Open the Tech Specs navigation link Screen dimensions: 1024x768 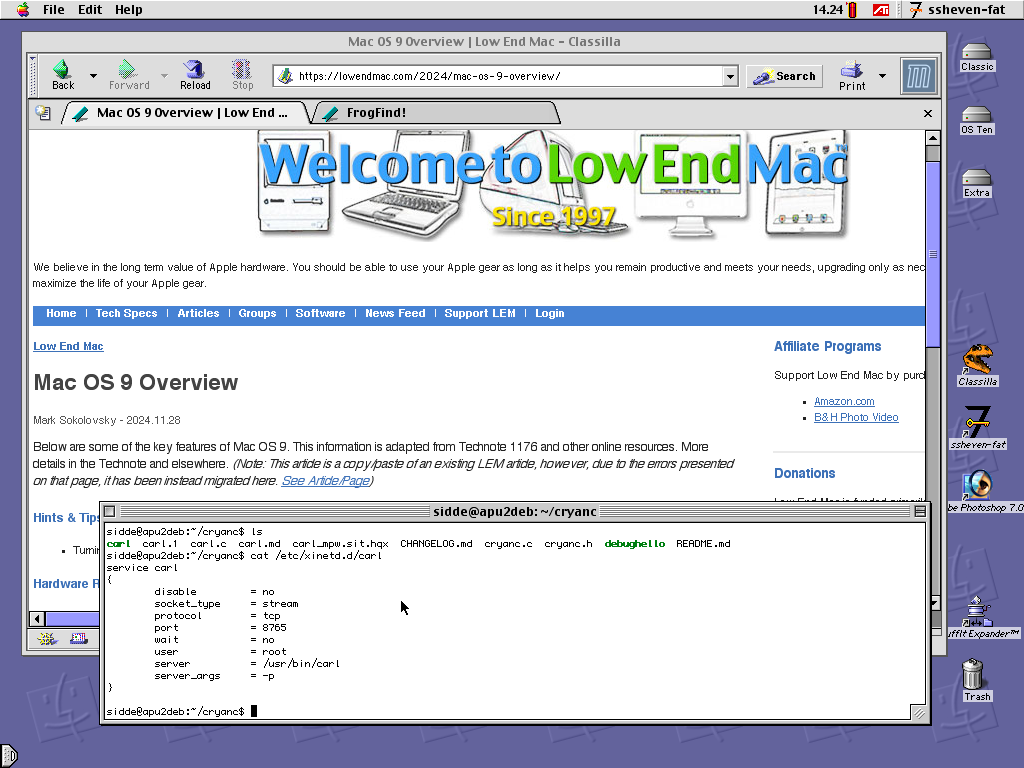pos(127,313)
